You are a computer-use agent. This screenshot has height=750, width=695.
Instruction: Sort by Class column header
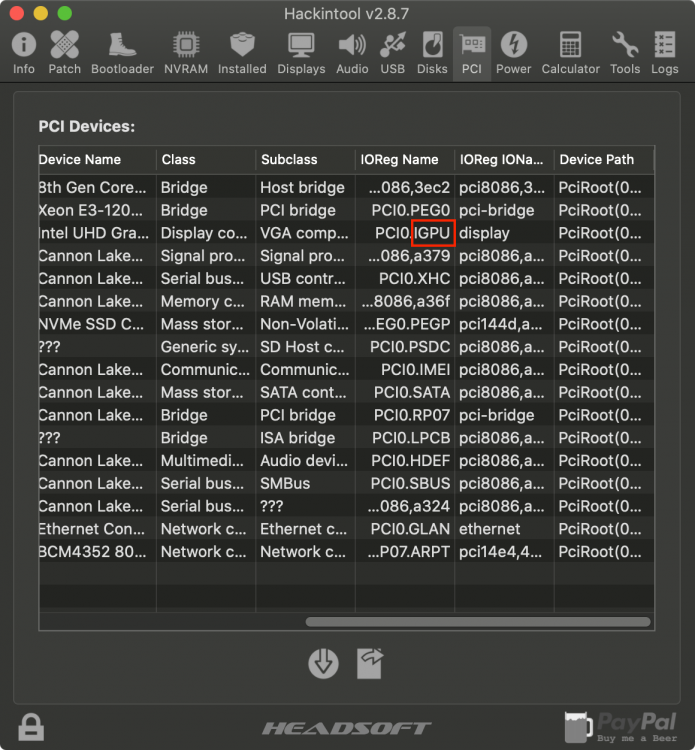click(206, 159)
